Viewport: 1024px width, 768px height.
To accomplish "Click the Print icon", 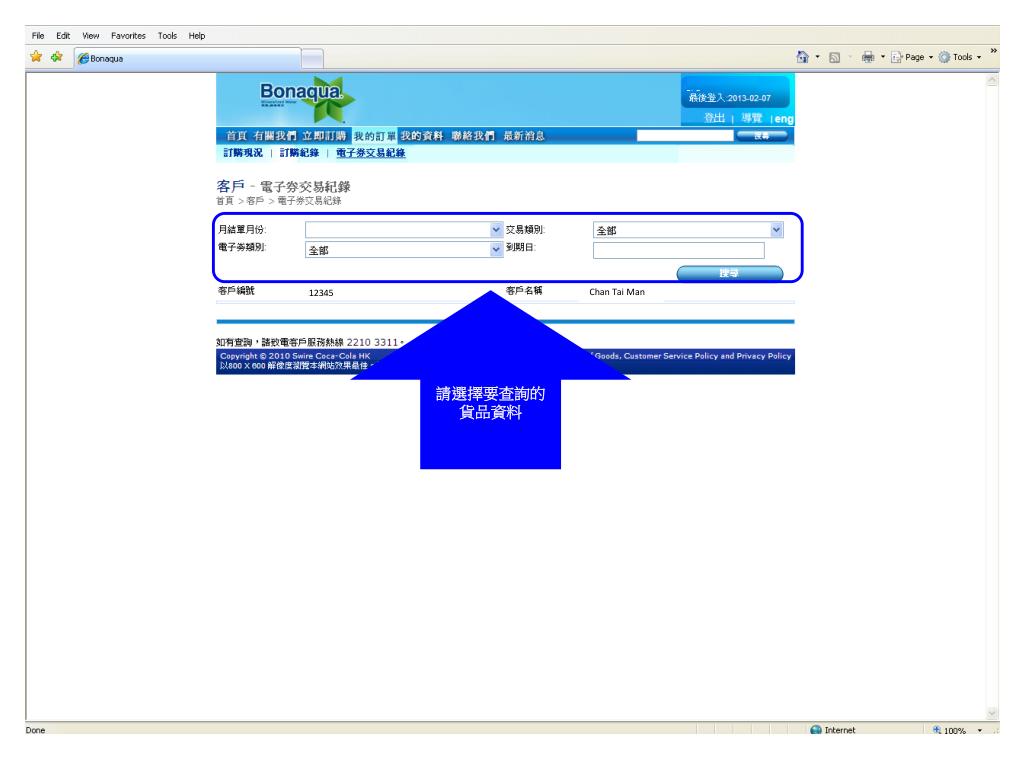I will click(x=867, y=57).
